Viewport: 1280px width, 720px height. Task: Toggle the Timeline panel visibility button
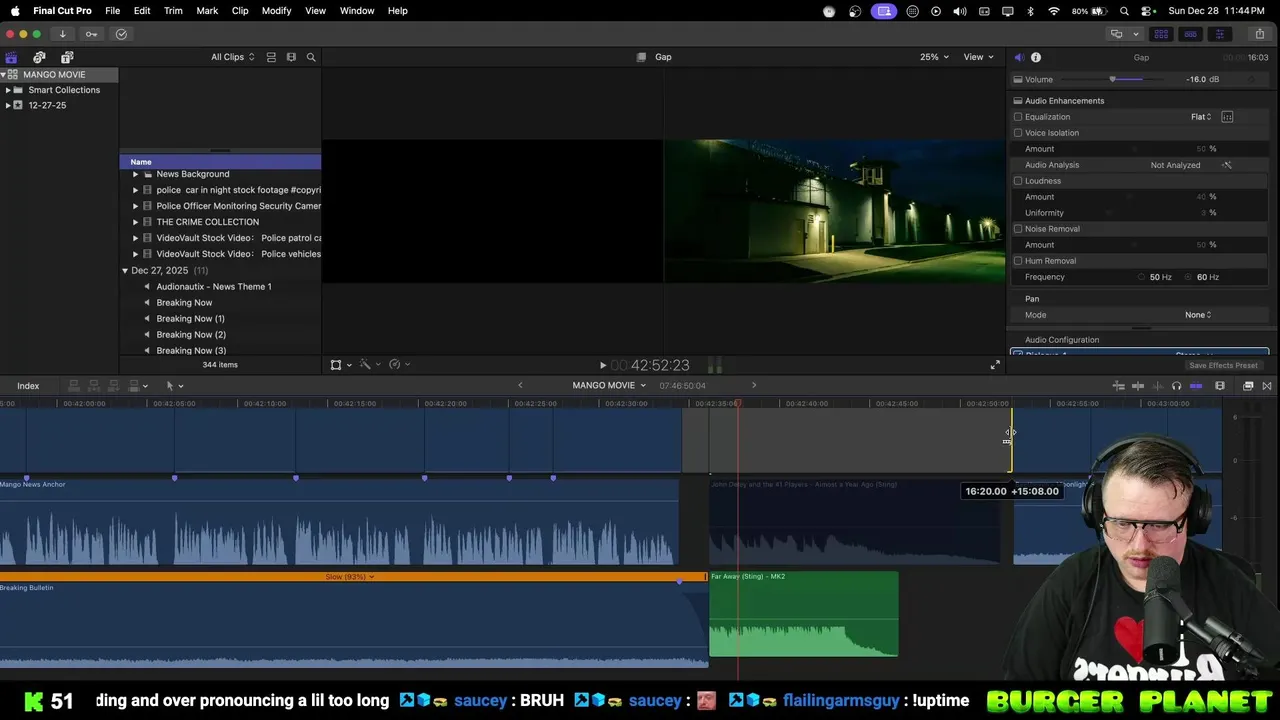(1190, 34)
